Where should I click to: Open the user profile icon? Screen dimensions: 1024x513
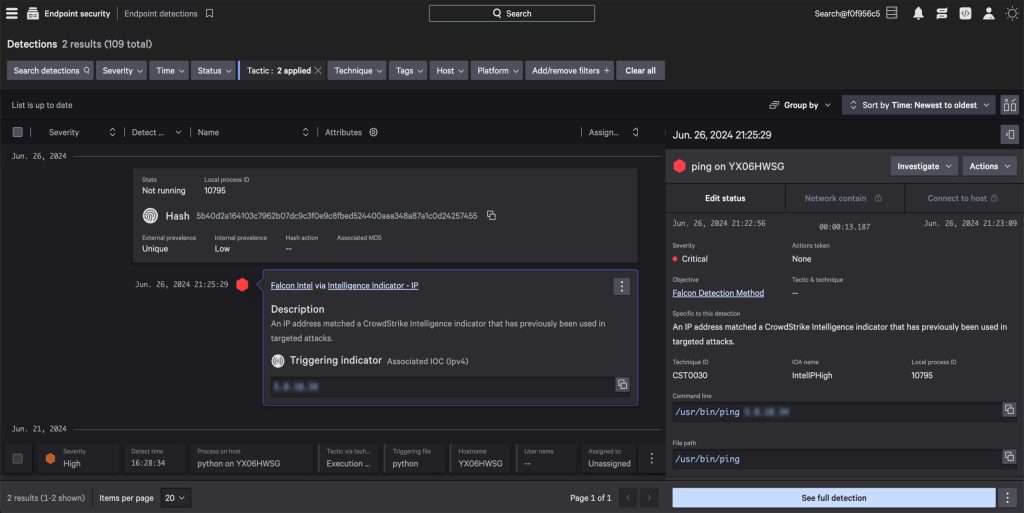click(x=989, y=13)
